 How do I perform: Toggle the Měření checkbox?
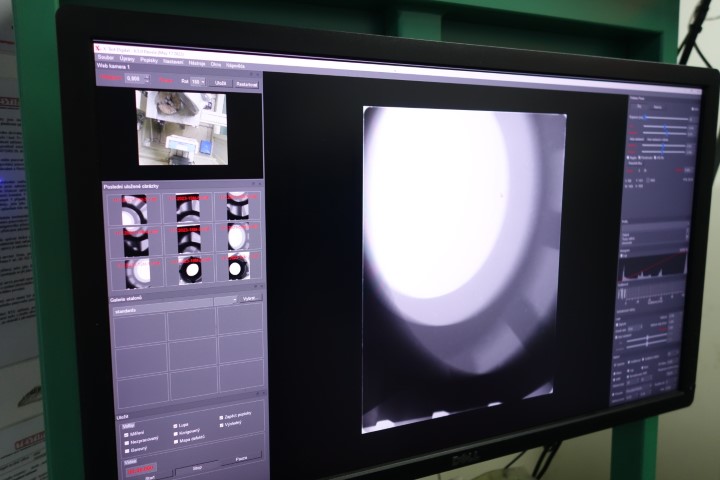126,433
